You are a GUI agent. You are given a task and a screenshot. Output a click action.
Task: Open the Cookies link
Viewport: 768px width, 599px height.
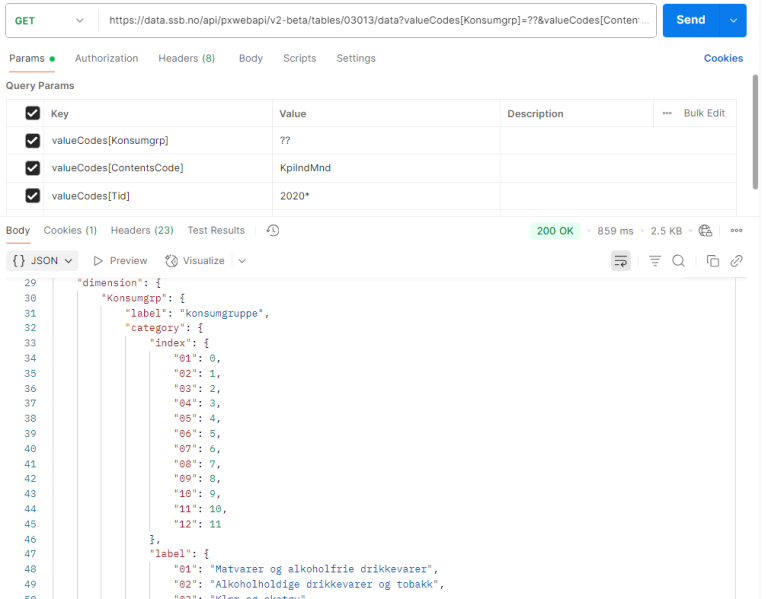click(x=723, y=58)
